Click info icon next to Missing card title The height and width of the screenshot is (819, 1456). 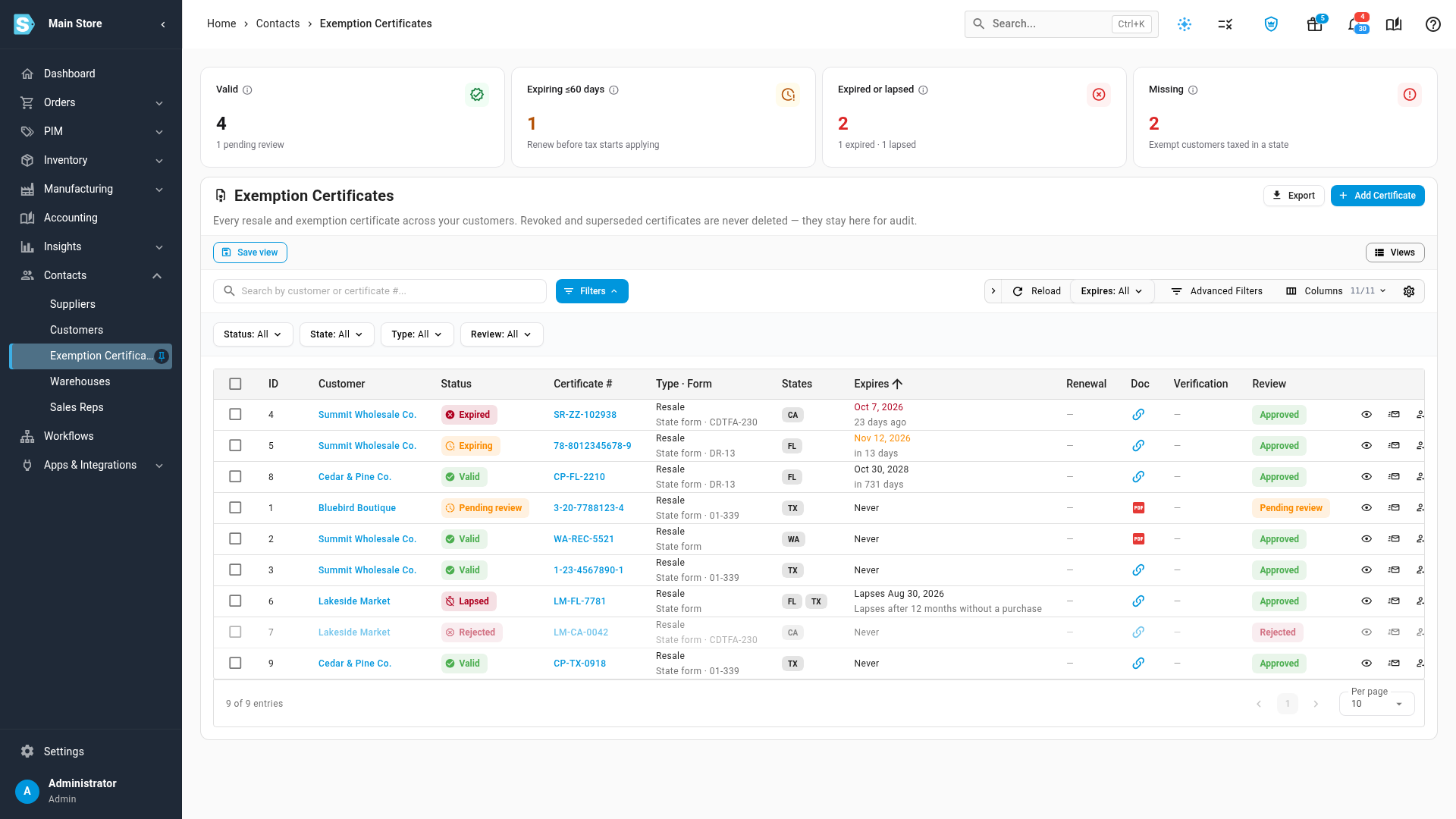1193,89
